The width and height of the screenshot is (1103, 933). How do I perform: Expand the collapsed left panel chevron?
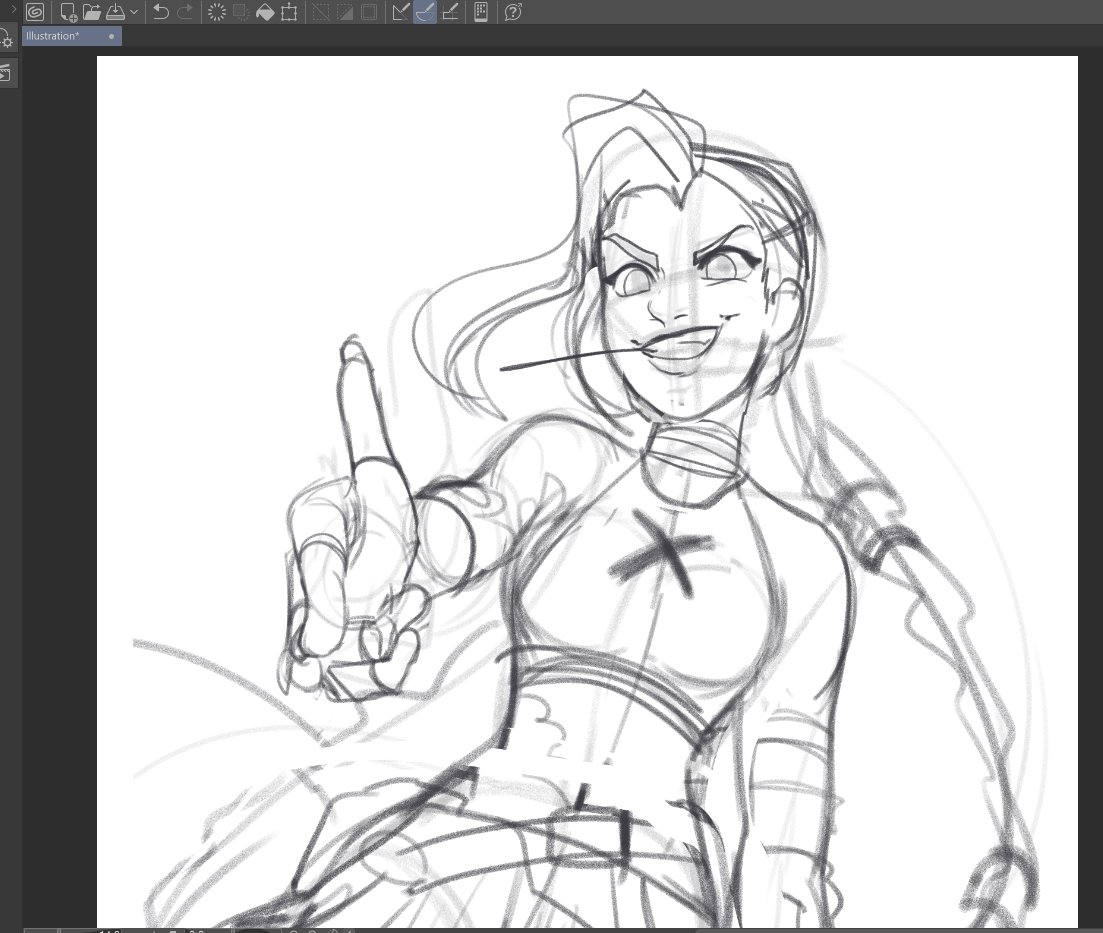click(x=12, y=8)
